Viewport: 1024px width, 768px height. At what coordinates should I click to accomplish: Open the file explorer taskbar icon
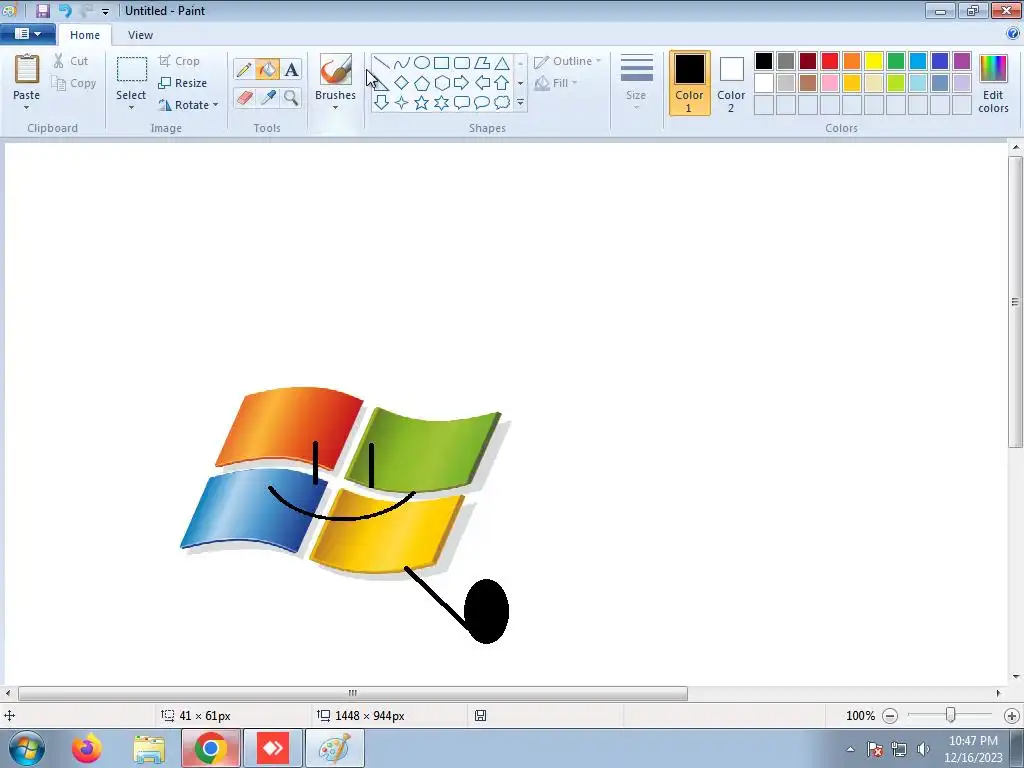pos(149,748)
